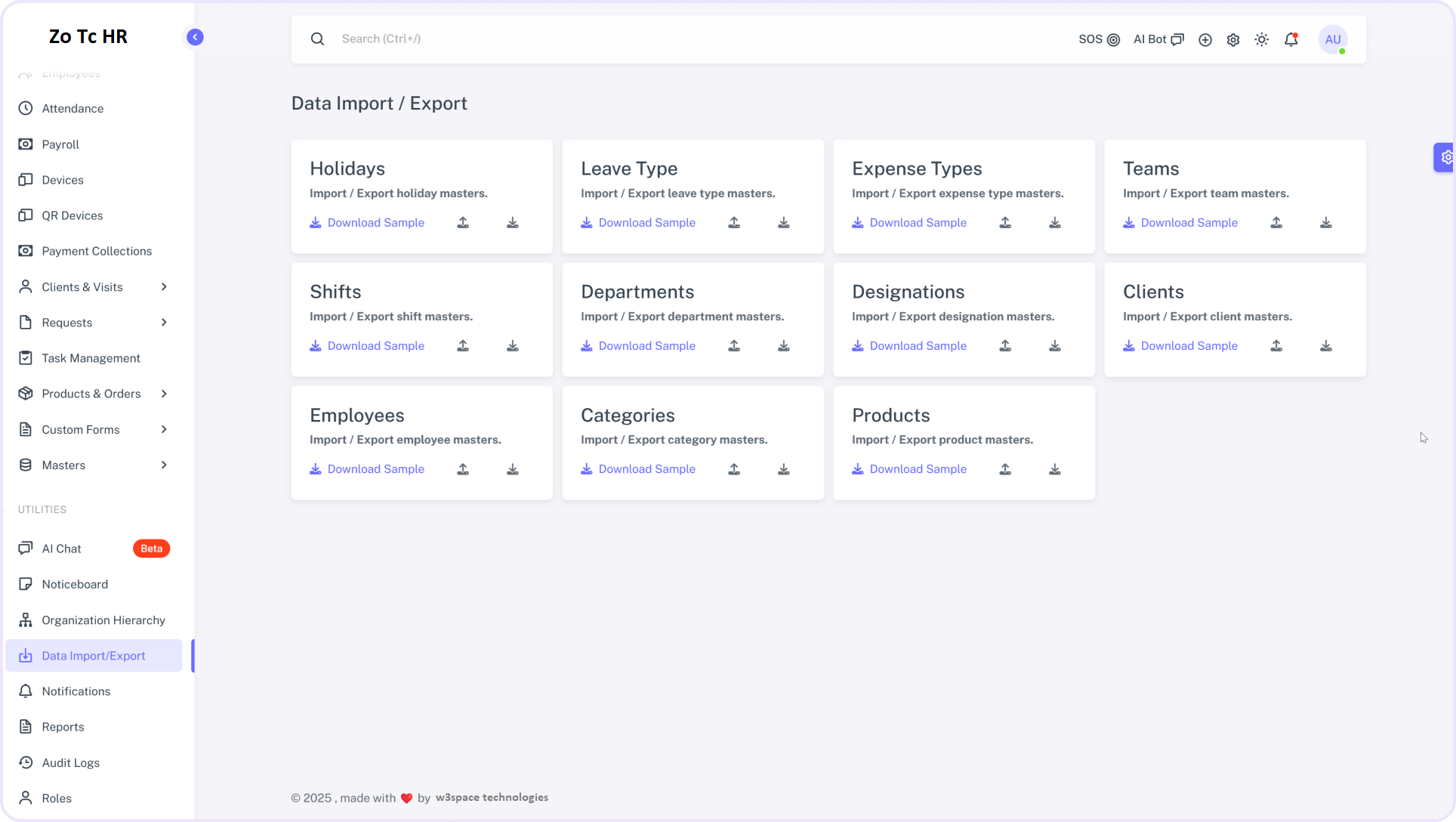
Task: Click the upload icon in Designations card
Action: pos(1005,346)
